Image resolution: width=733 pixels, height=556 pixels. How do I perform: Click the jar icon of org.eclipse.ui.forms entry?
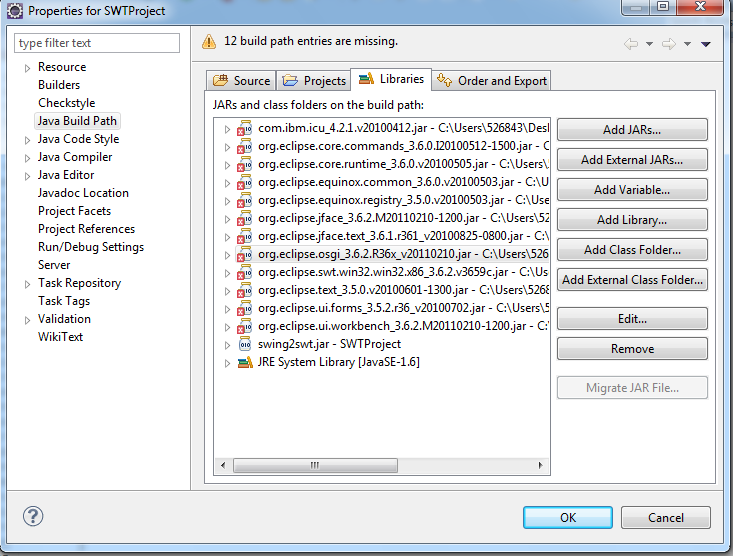pyautogui.click(x=244, y=308)
